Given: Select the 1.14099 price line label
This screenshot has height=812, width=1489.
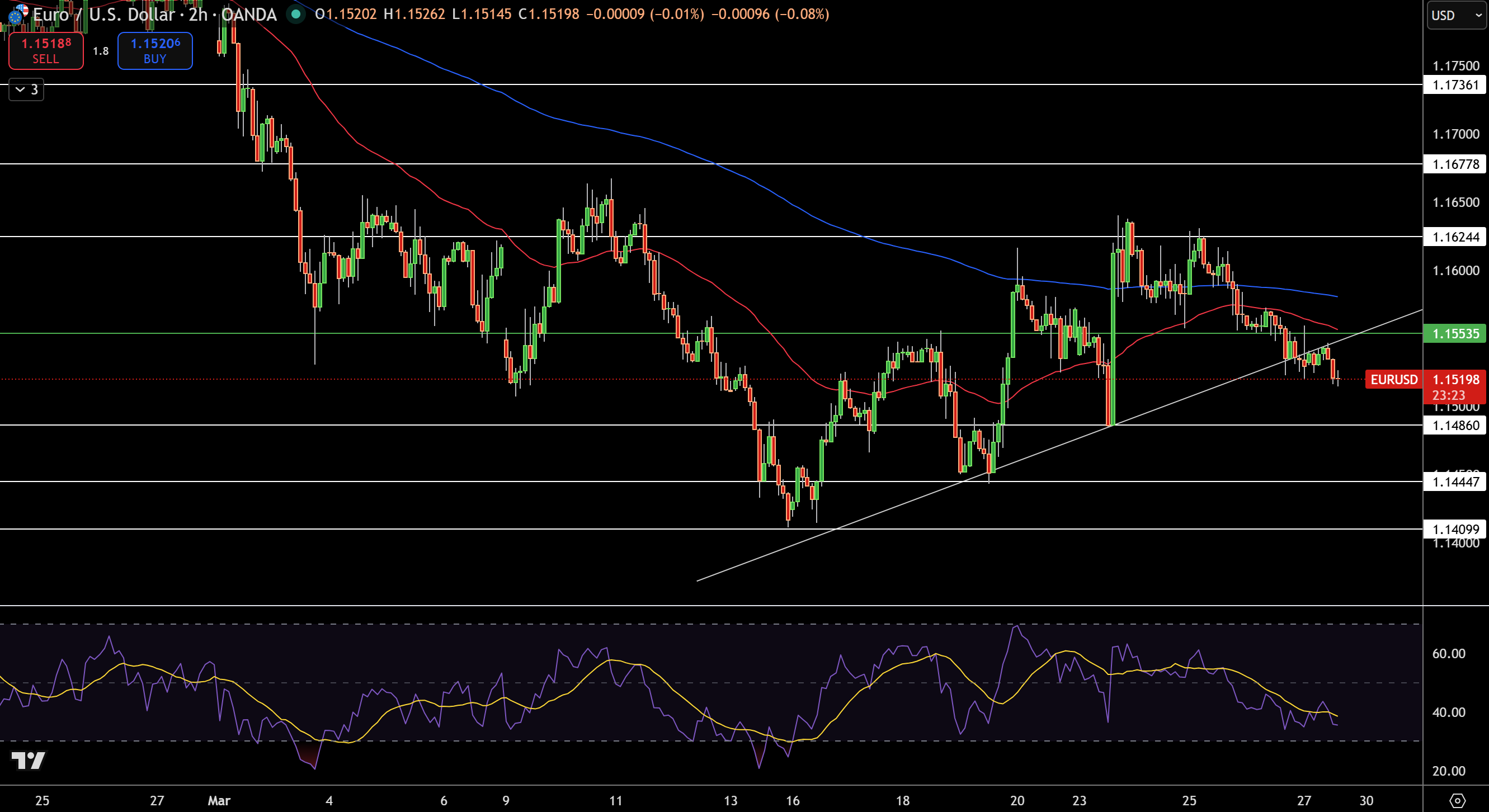Looking at the screenshot, I should point(1455,529).
